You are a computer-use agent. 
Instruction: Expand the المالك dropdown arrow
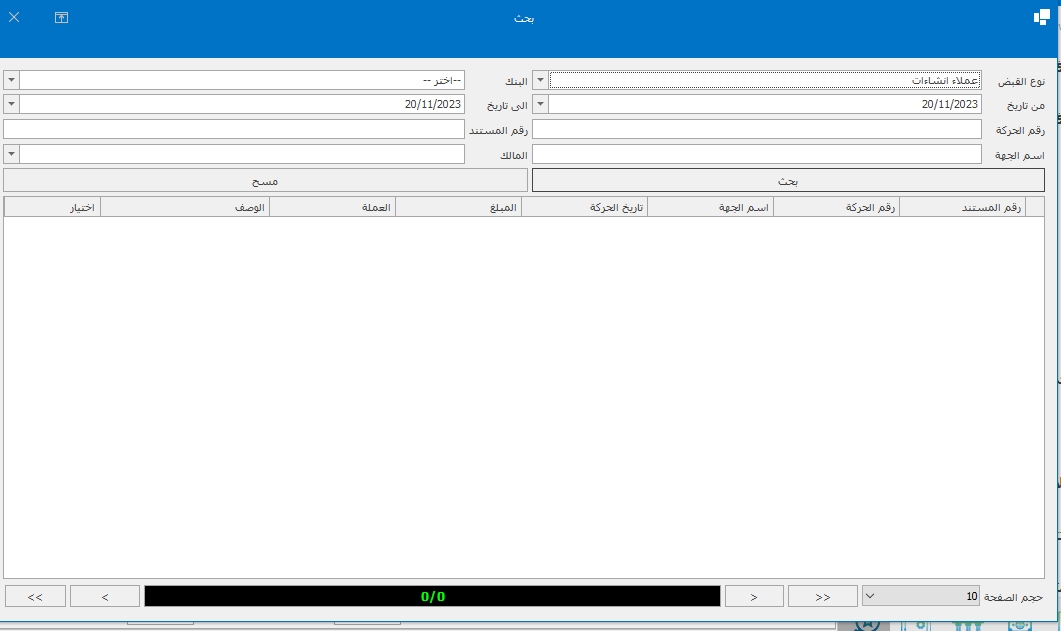click(x=11, y=154)
